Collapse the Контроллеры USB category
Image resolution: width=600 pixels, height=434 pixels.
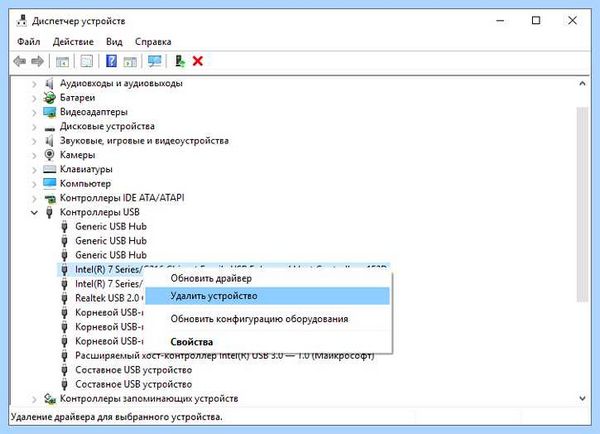click(34, 212)
